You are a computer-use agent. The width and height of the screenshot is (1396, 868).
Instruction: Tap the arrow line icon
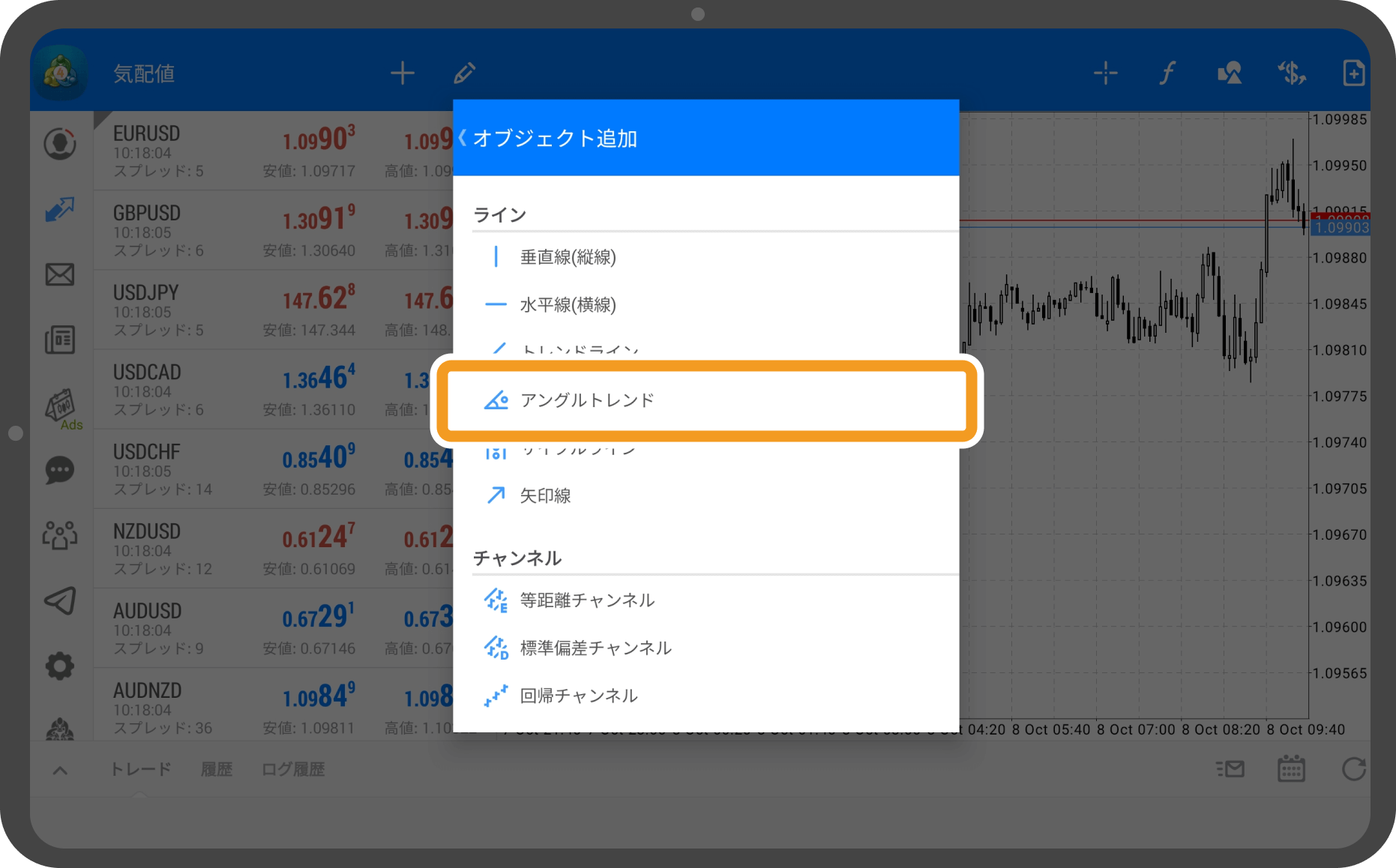pos(496,495)
